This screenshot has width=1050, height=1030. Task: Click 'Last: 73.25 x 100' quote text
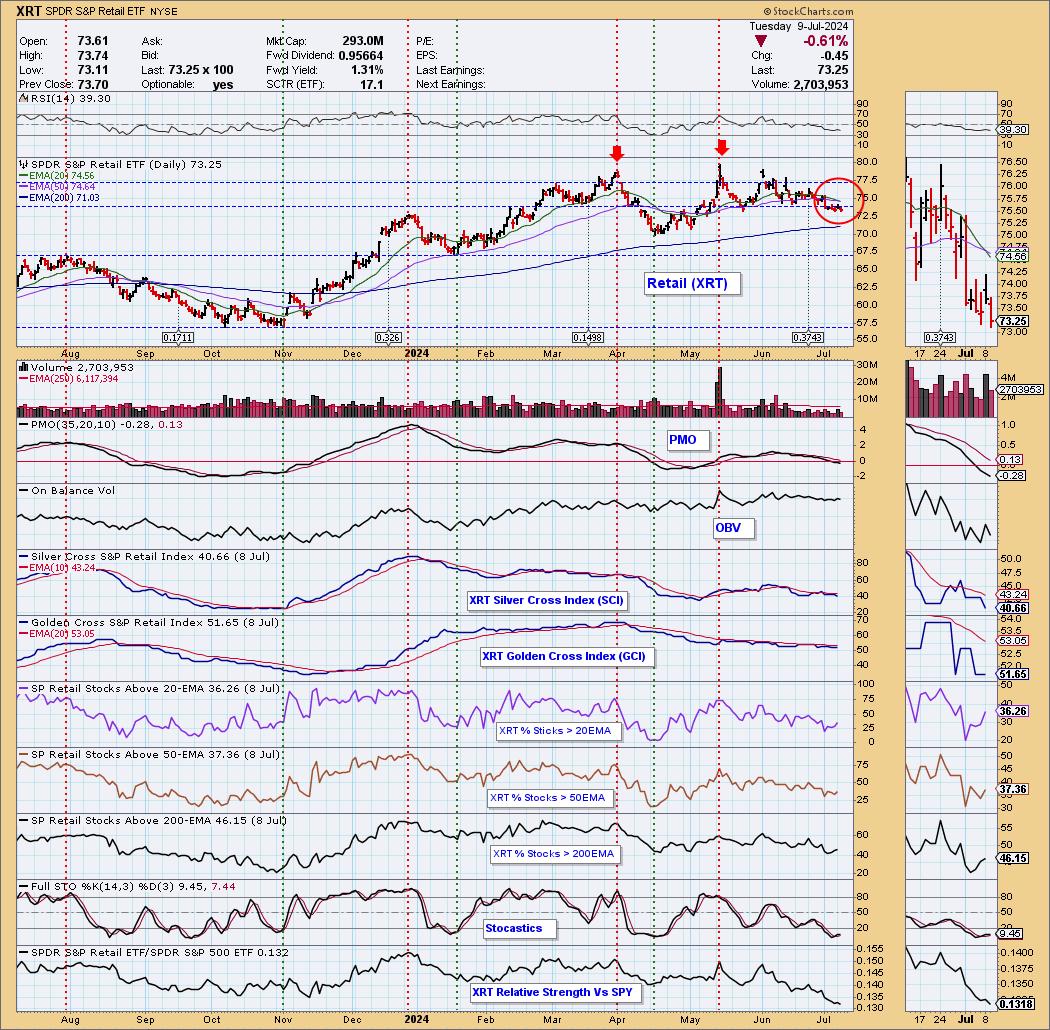click(x=187, y=70)
